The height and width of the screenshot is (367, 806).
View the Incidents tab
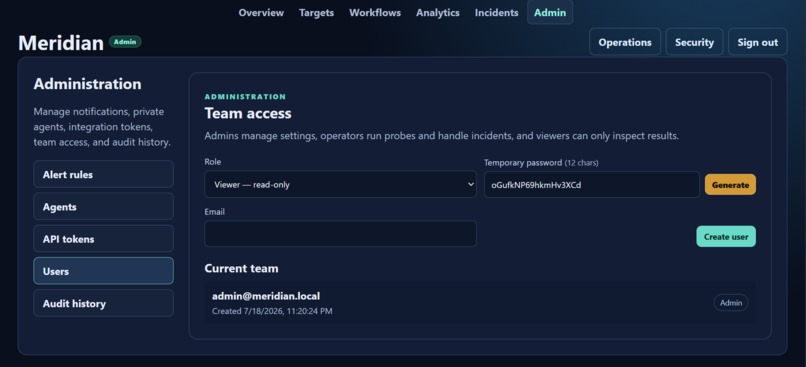(496, 13)
